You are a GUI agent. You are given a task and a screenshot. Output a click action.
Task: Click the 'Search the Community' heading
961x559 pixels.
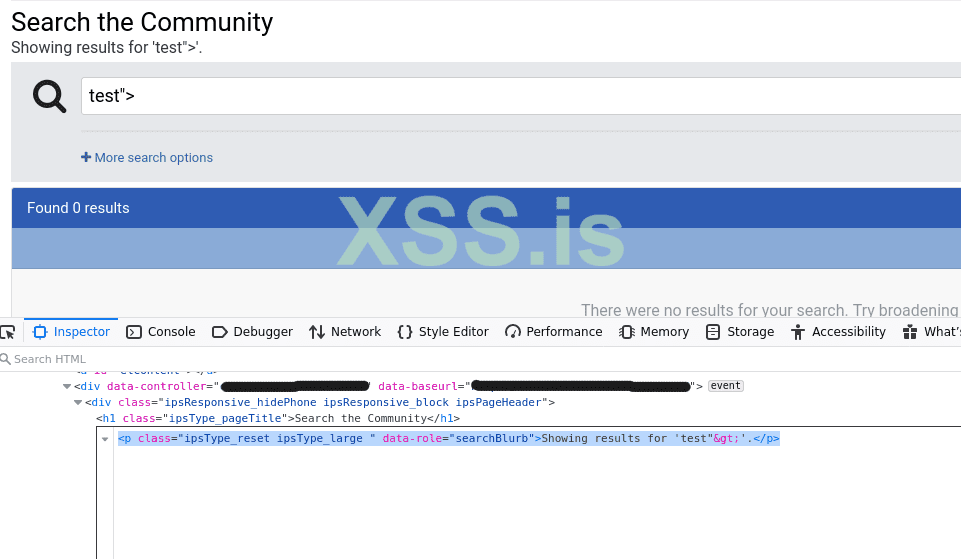click(x=142, y=22)
